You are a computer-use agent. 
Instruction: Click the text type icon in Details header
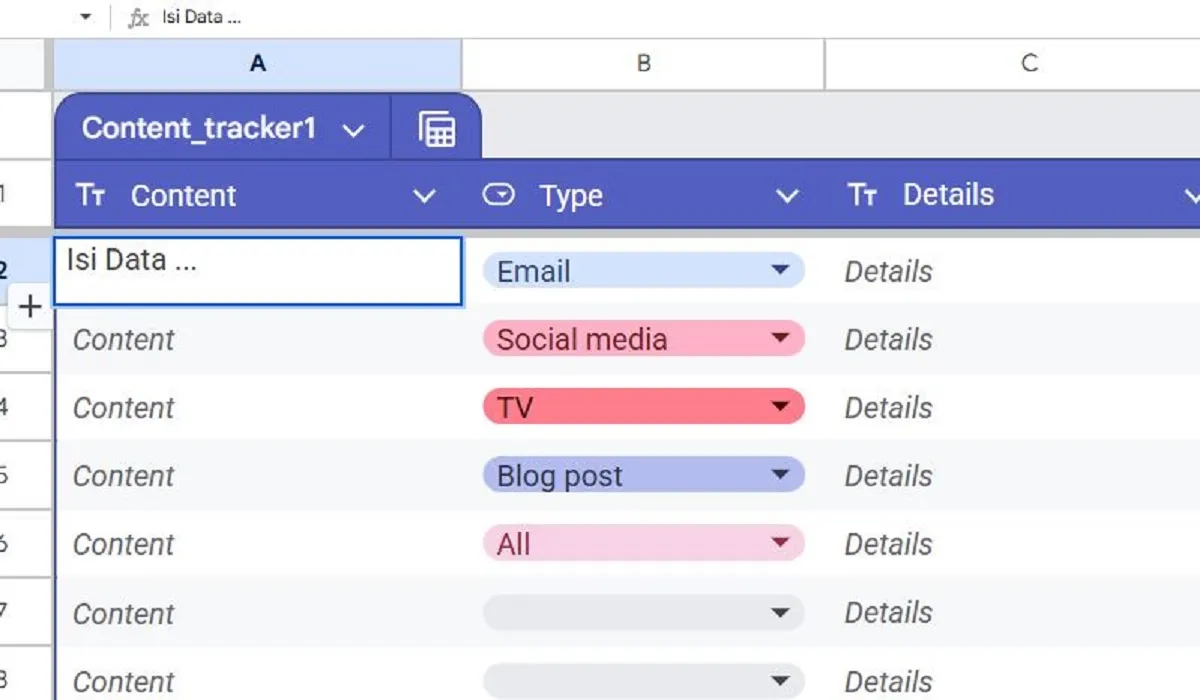click(x=862, y=194)
